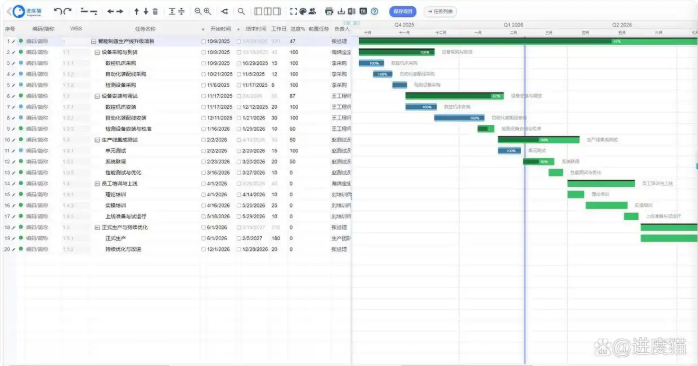Click the undo arrow in the toolbar
Viewport: 698px width, 366px height.
pos(58,11)
